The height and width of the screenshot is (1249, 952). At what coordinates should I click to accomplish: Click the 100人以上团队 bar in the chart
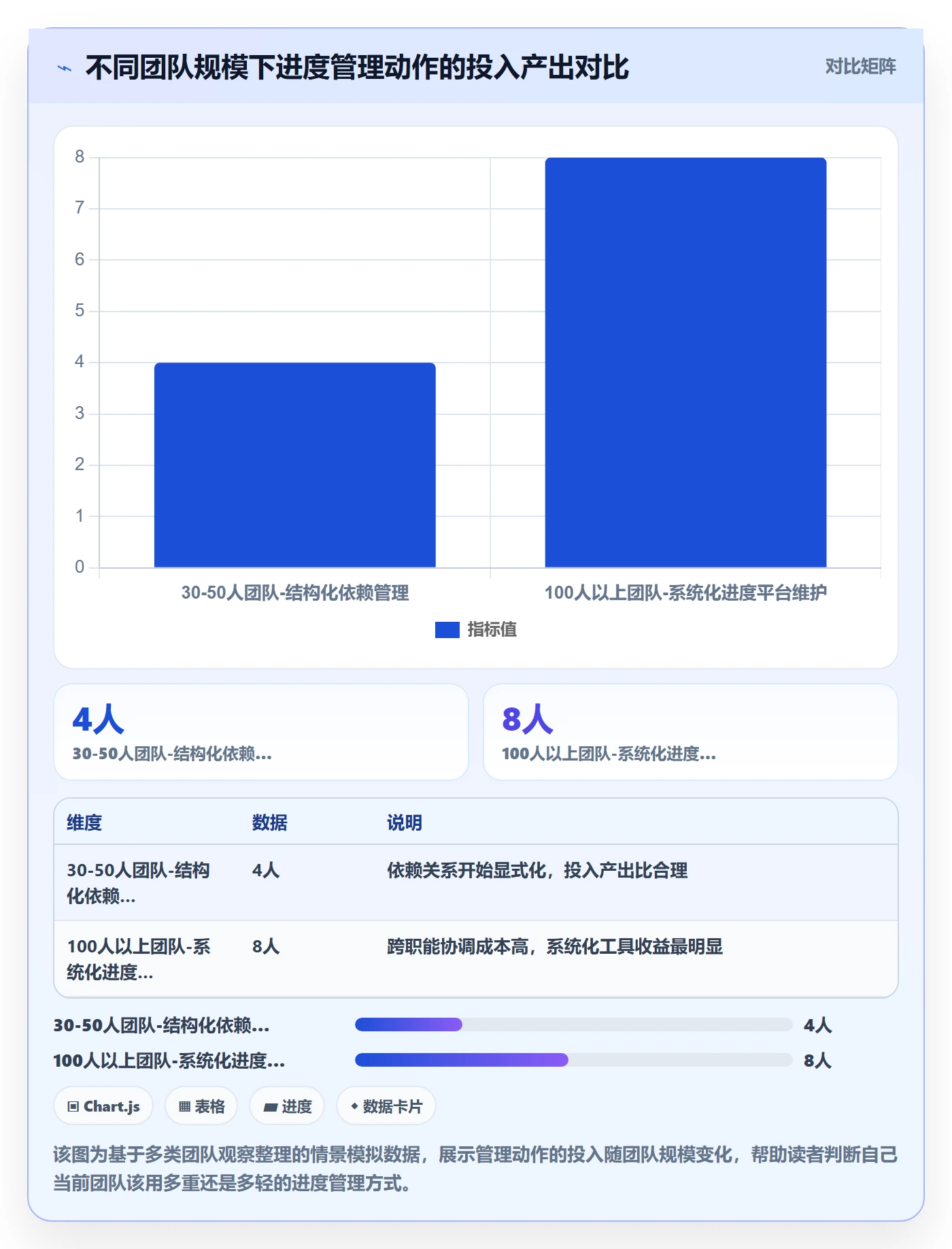[x=685, y=363]
